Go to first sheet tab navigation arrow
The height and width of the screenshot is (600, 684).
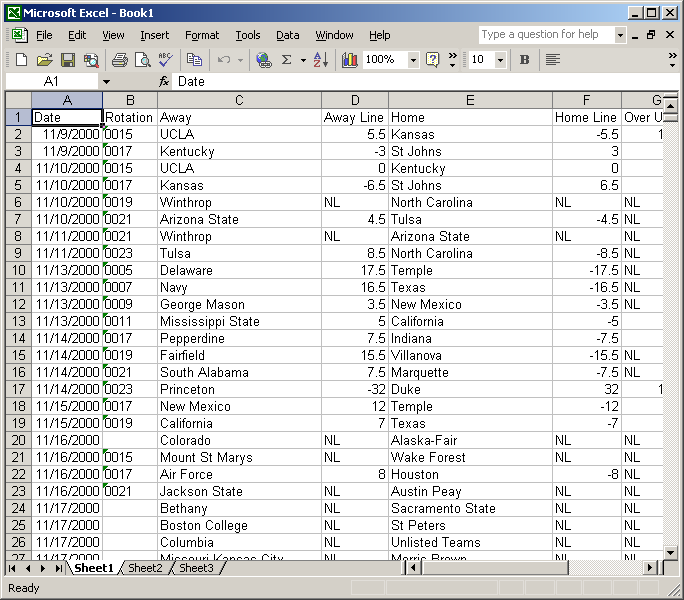coord(12,568)
